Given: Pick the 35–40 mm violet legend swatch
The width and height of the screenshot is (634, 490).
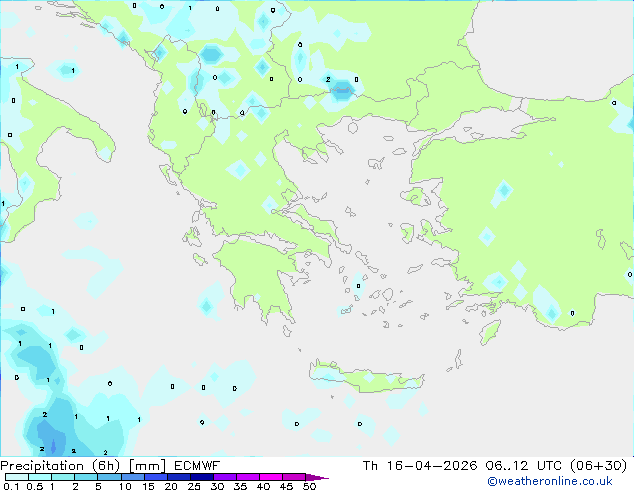Looking at the screenshot, I should tap(248, 477).
